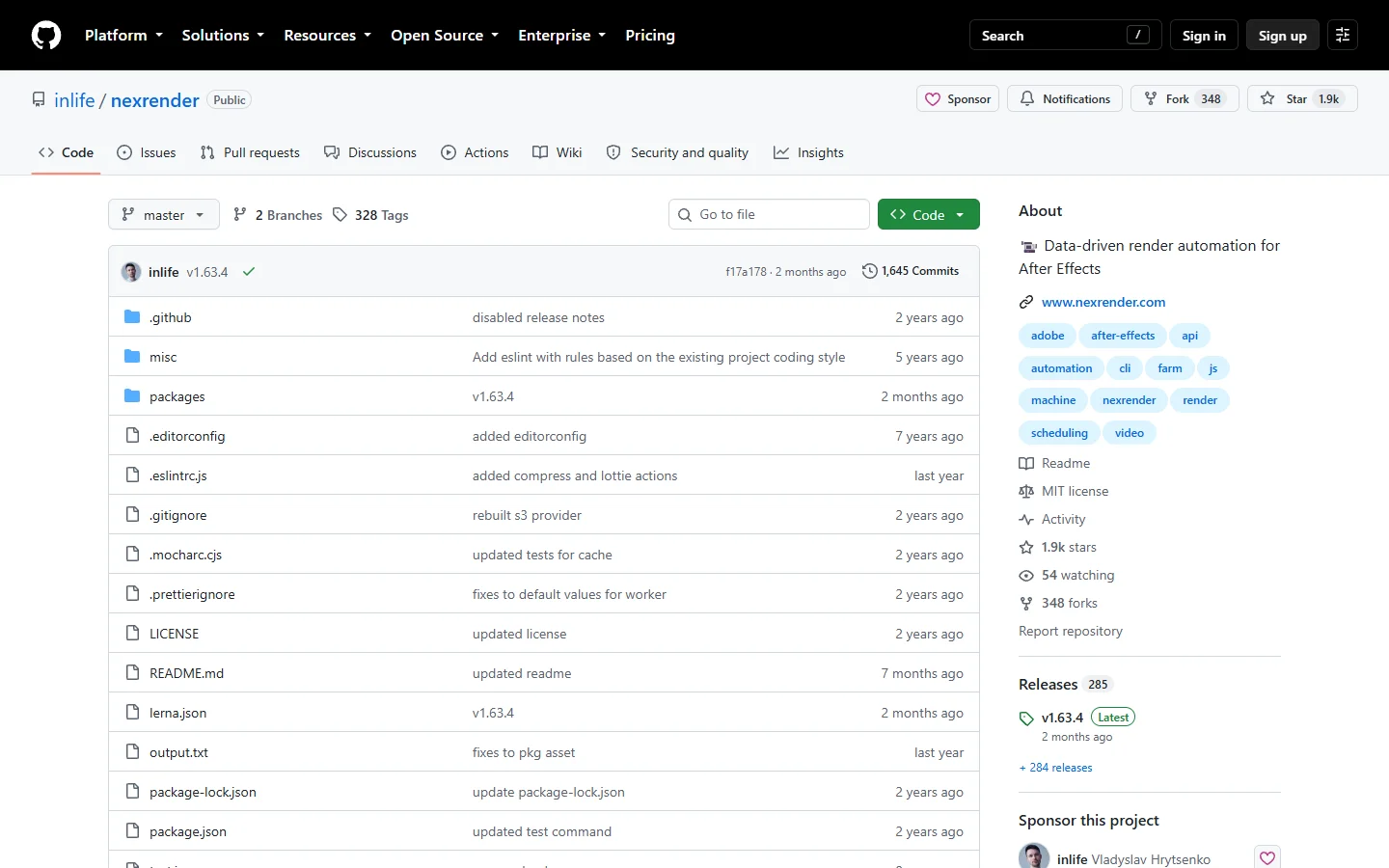This screenshot has height=868, width=1389.
Task: View the + 284 releases link
Action: [1055, 768]
